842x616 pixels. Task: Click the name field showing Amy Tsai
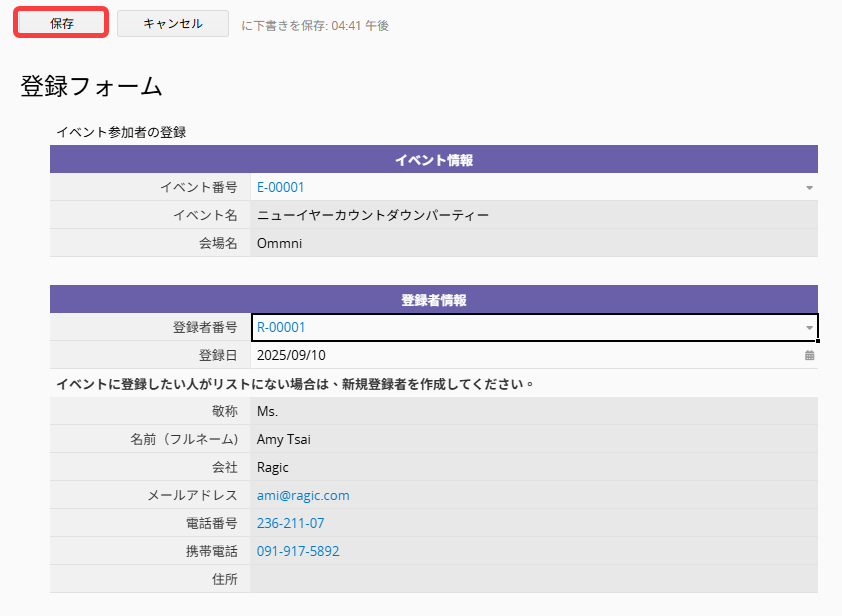coord(534,439)
